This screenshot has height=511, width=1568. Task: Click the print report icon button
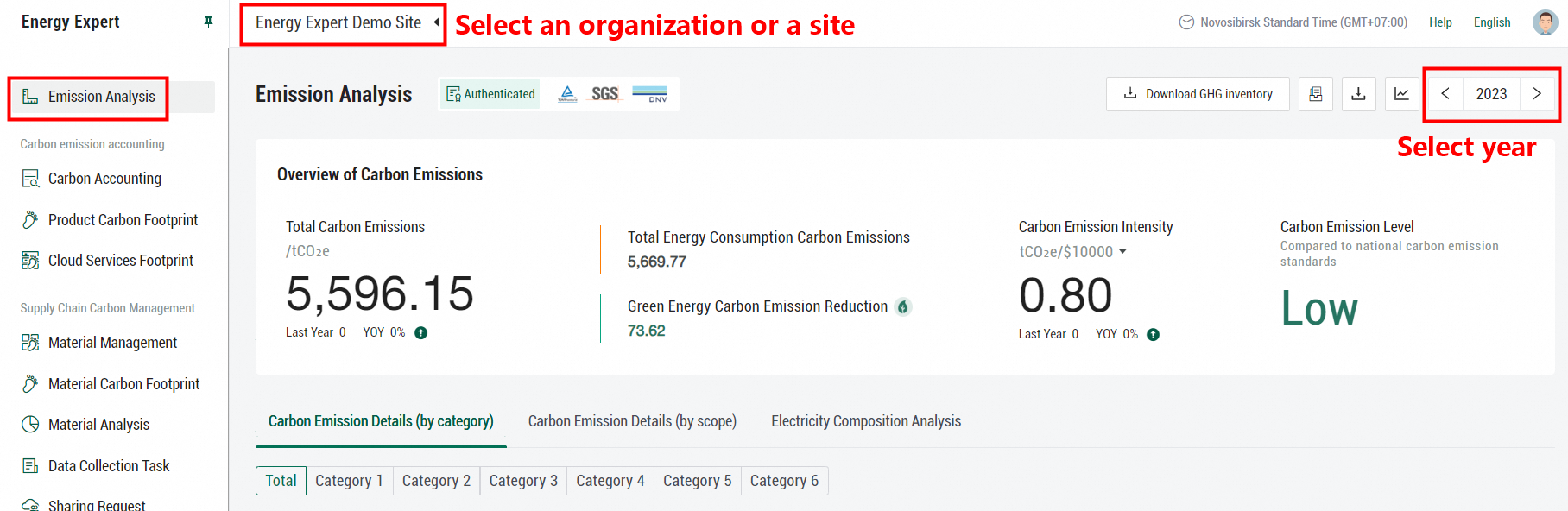pos(1315,94)
